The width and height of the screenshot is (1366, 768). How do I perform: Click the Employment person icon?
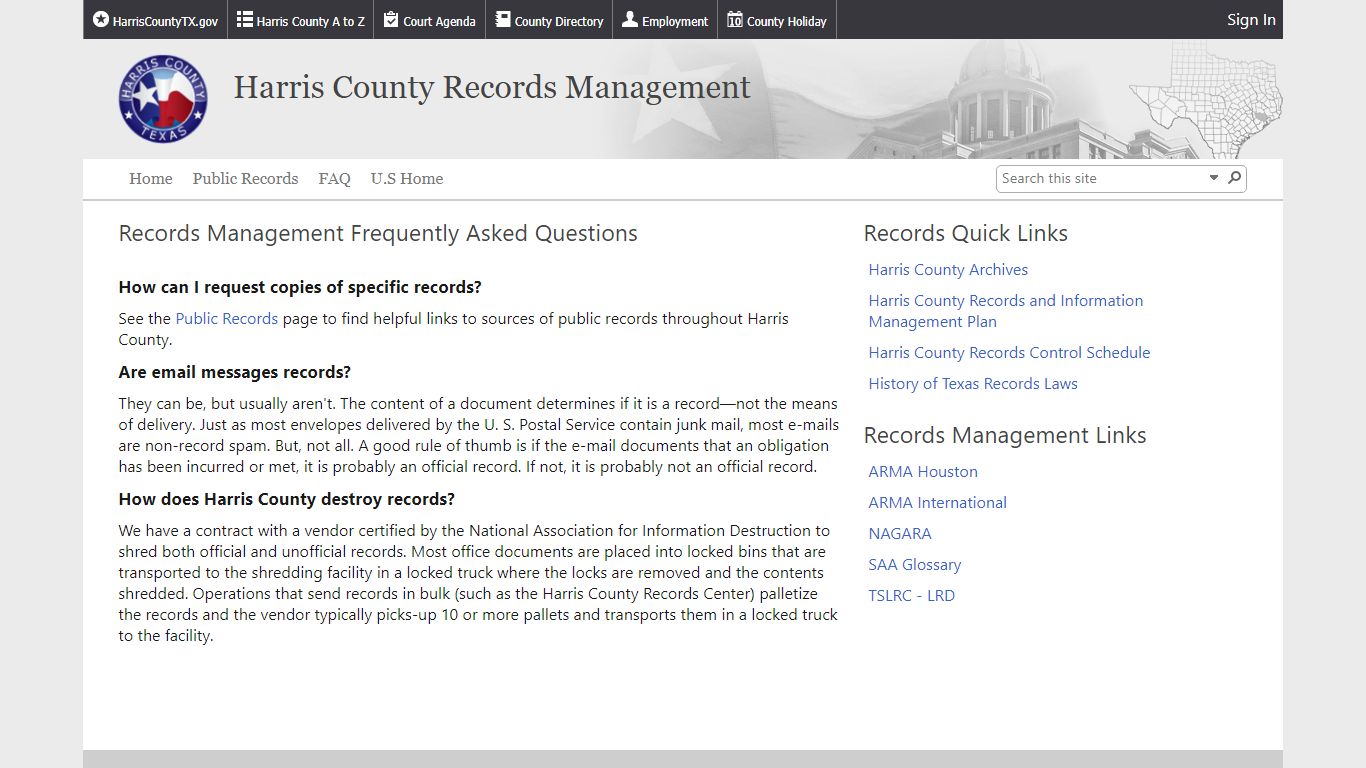coord(630,20)
